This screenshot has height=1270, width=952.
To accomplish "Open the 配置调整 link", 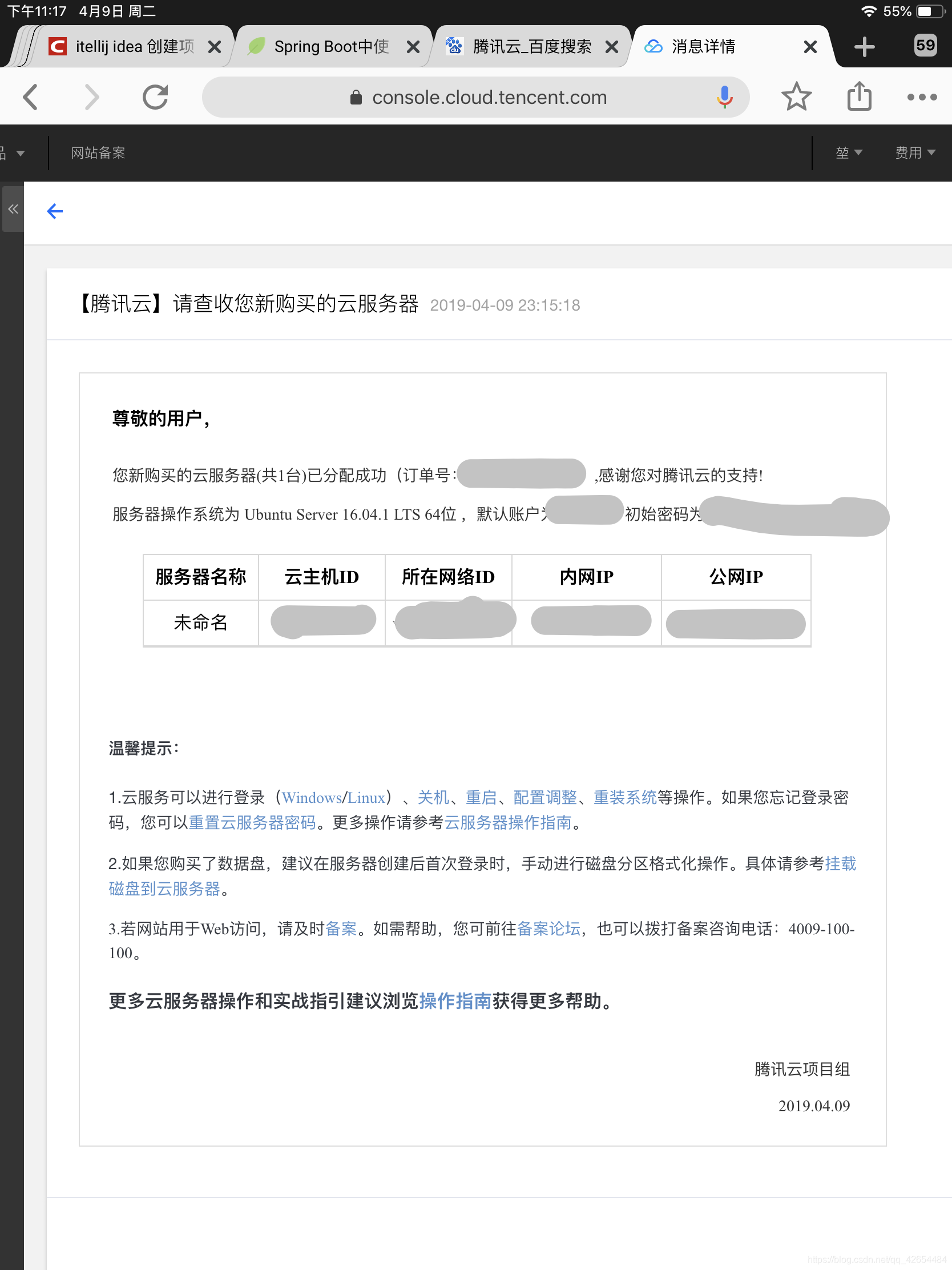I will [x=544, y=798].
